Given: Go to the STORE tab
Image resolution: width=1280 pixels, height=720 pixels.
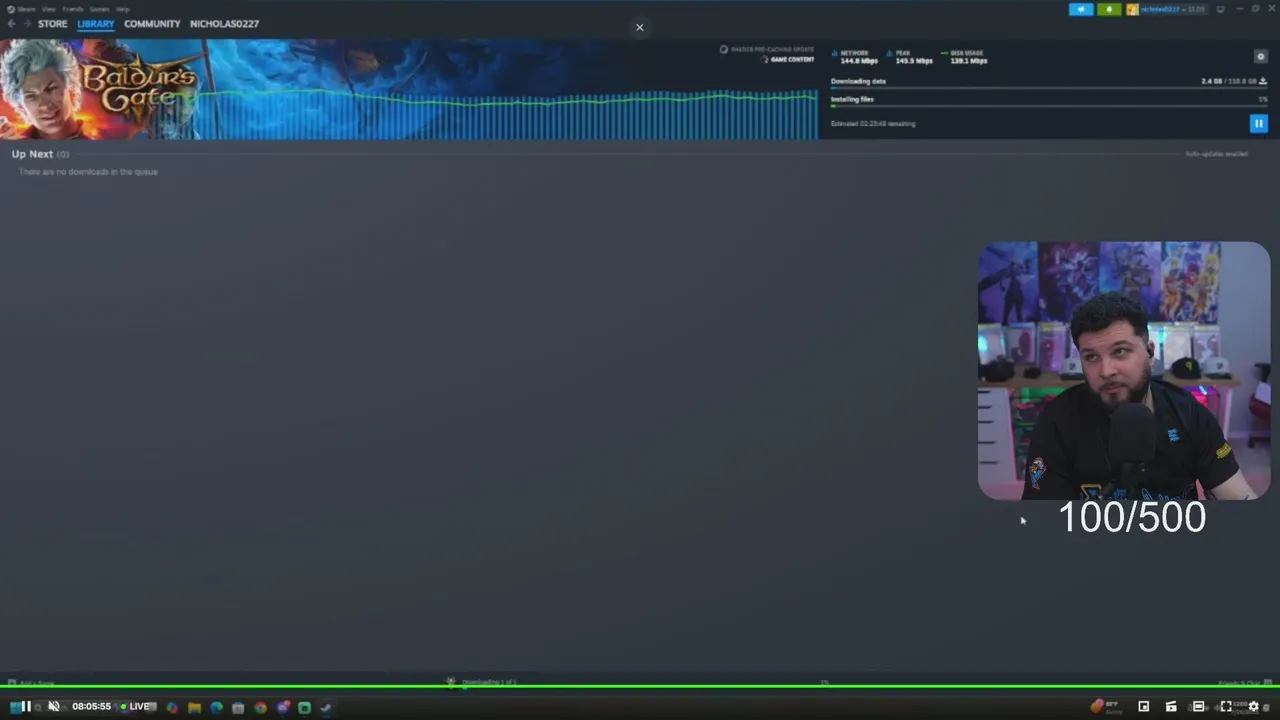Looking at the screenshot, I should tap(53, 24).
